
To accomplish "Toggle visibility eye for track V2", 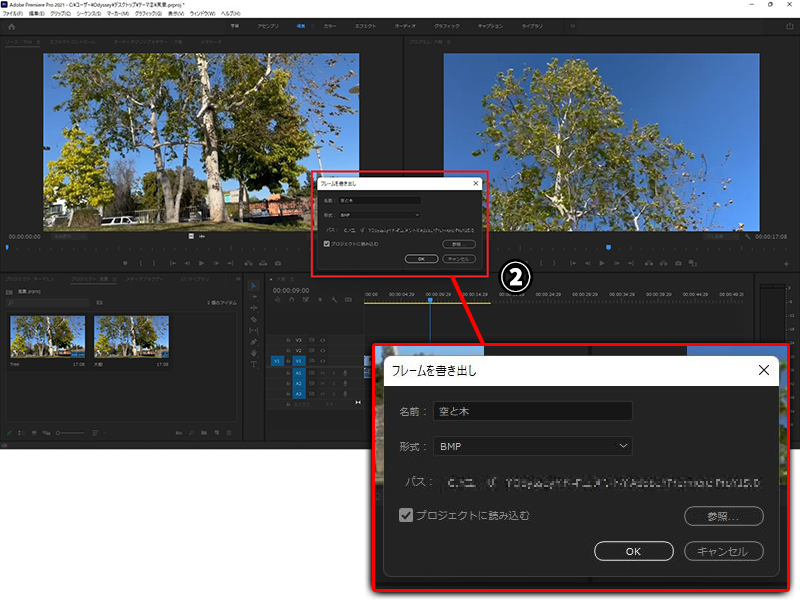I will click(x=323, y=351).
